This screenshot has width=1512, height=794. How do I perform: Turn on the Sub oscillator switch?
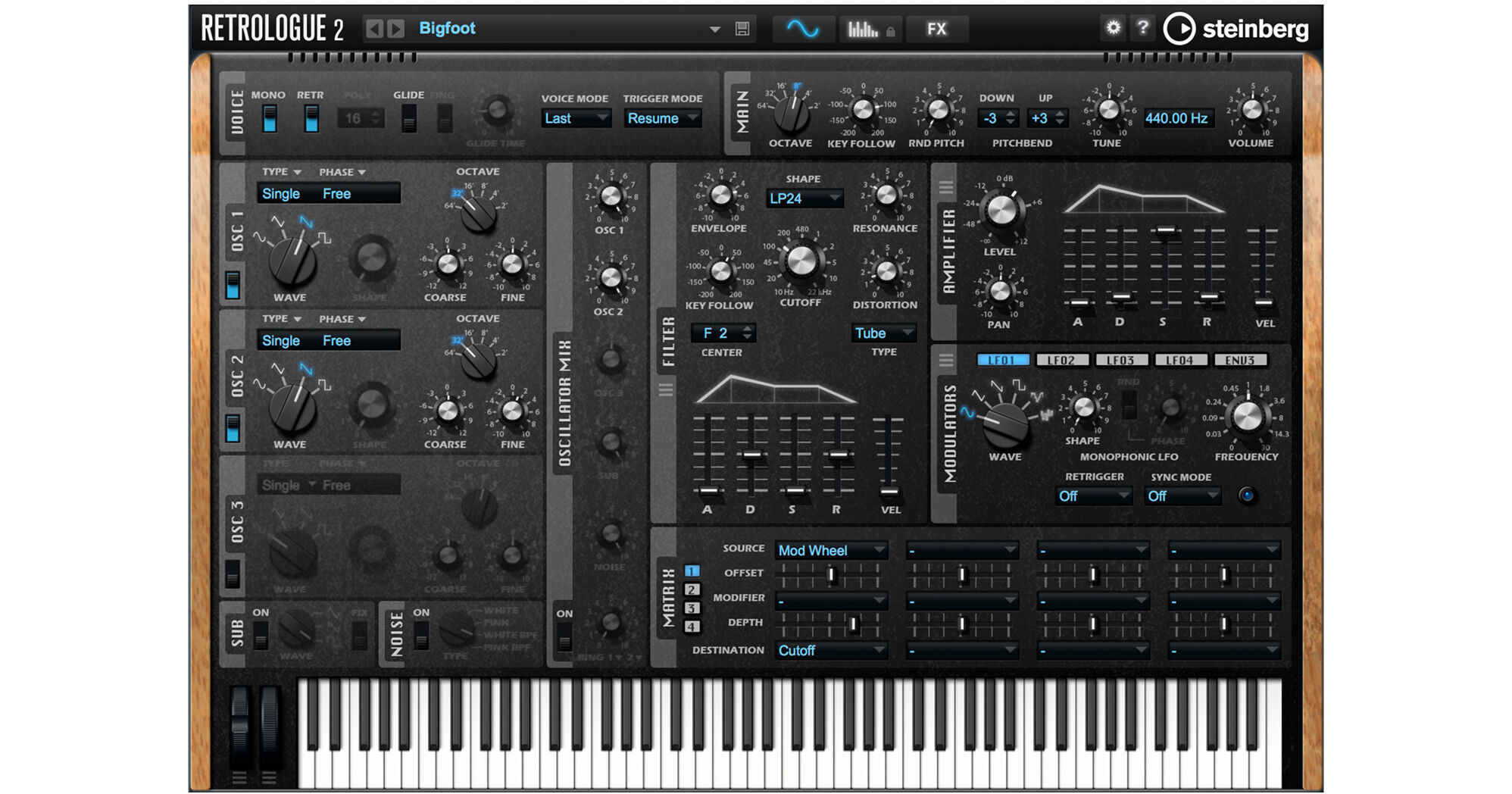pyautogui.click(x=261, y=635)
